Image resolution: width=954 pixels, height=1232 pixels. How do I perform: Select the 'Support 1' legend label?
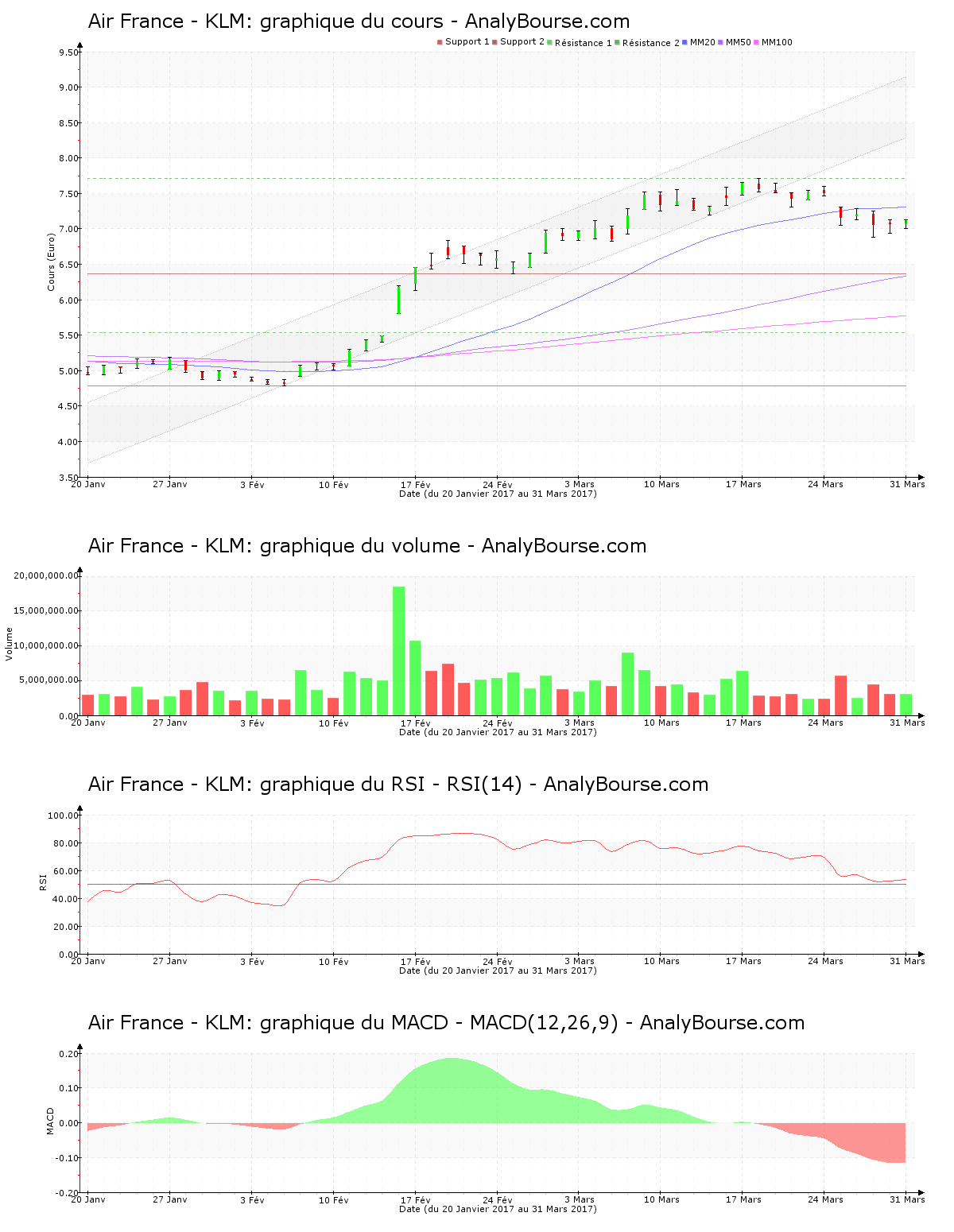click(467, 42)
